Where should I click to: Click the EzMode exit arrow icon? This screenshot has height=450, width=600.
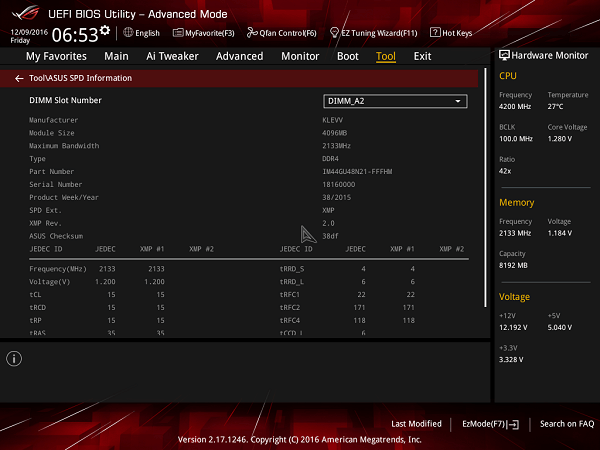tap(514, 424)
